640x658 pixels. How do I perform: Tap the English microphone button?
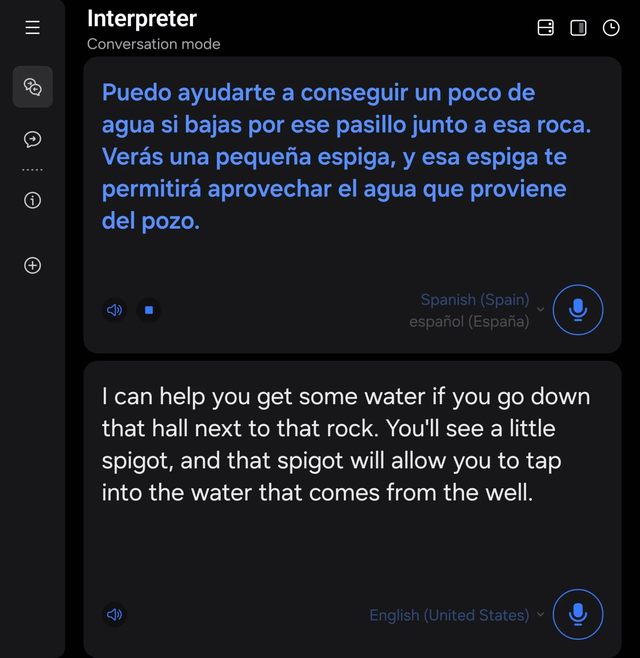[x=578, y=614]
